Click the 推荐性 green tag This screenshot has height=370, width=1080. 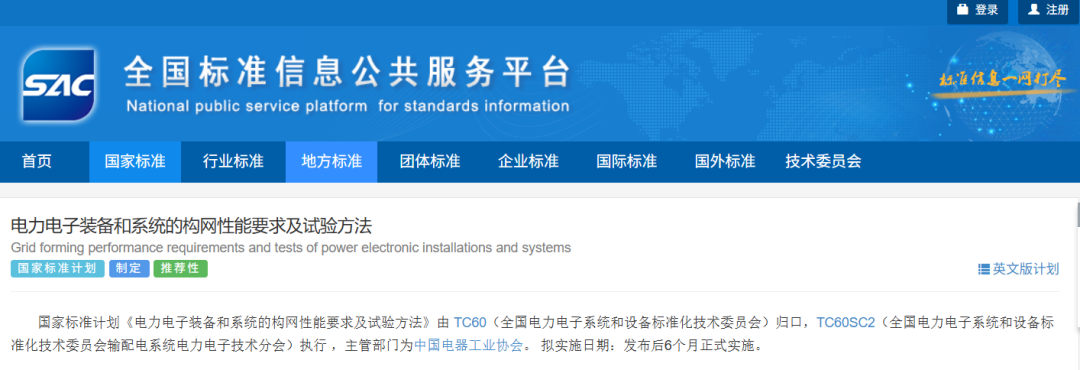(180, 269)
